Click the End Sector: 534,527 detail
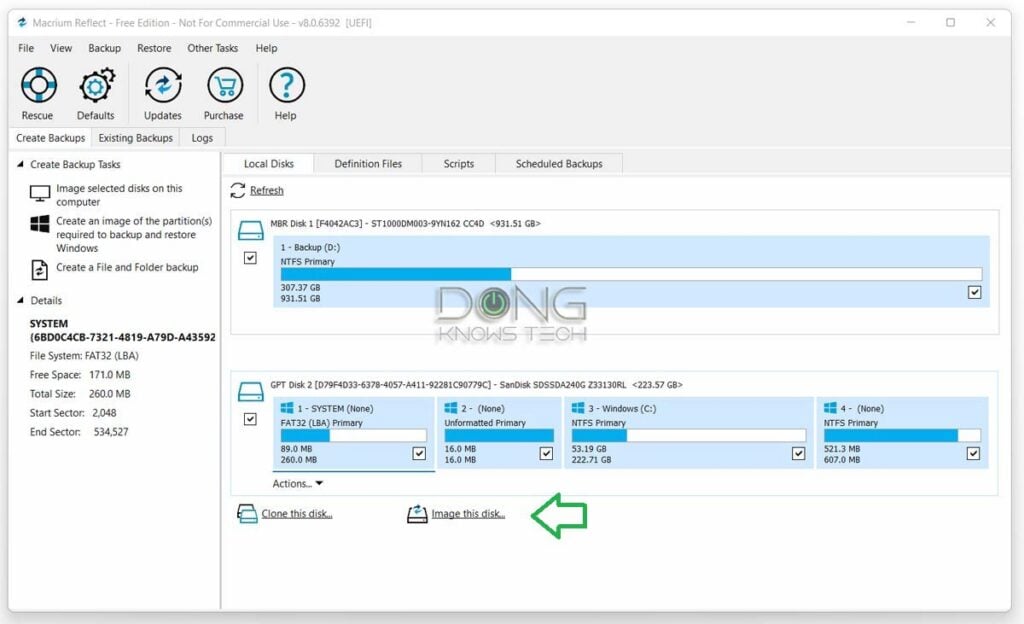Image resolution: width=1024 pixels, height=624 pixels. point(79,431)
